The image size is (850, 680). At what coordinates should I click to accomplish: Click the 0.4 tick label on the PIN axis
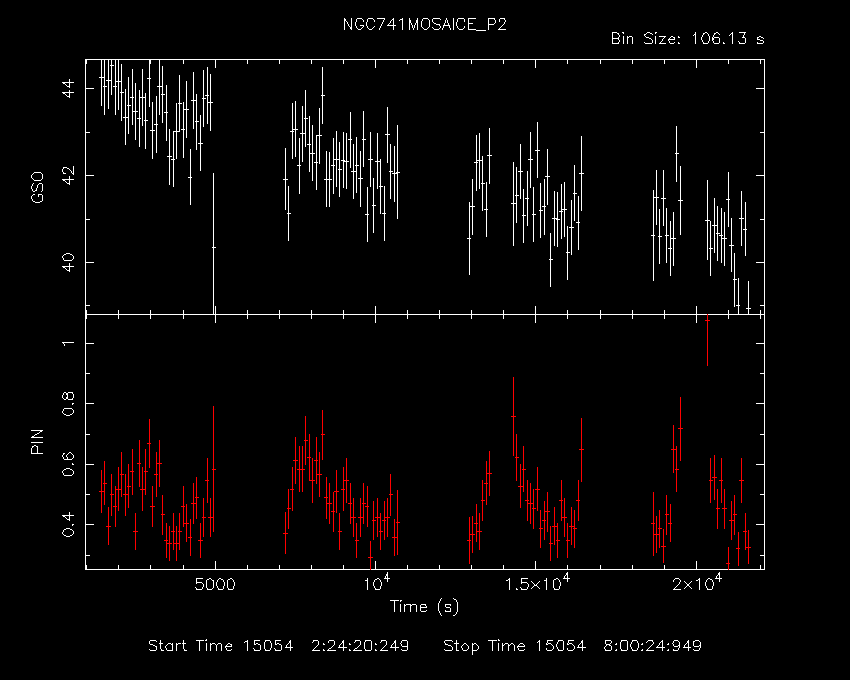[69, 524]
